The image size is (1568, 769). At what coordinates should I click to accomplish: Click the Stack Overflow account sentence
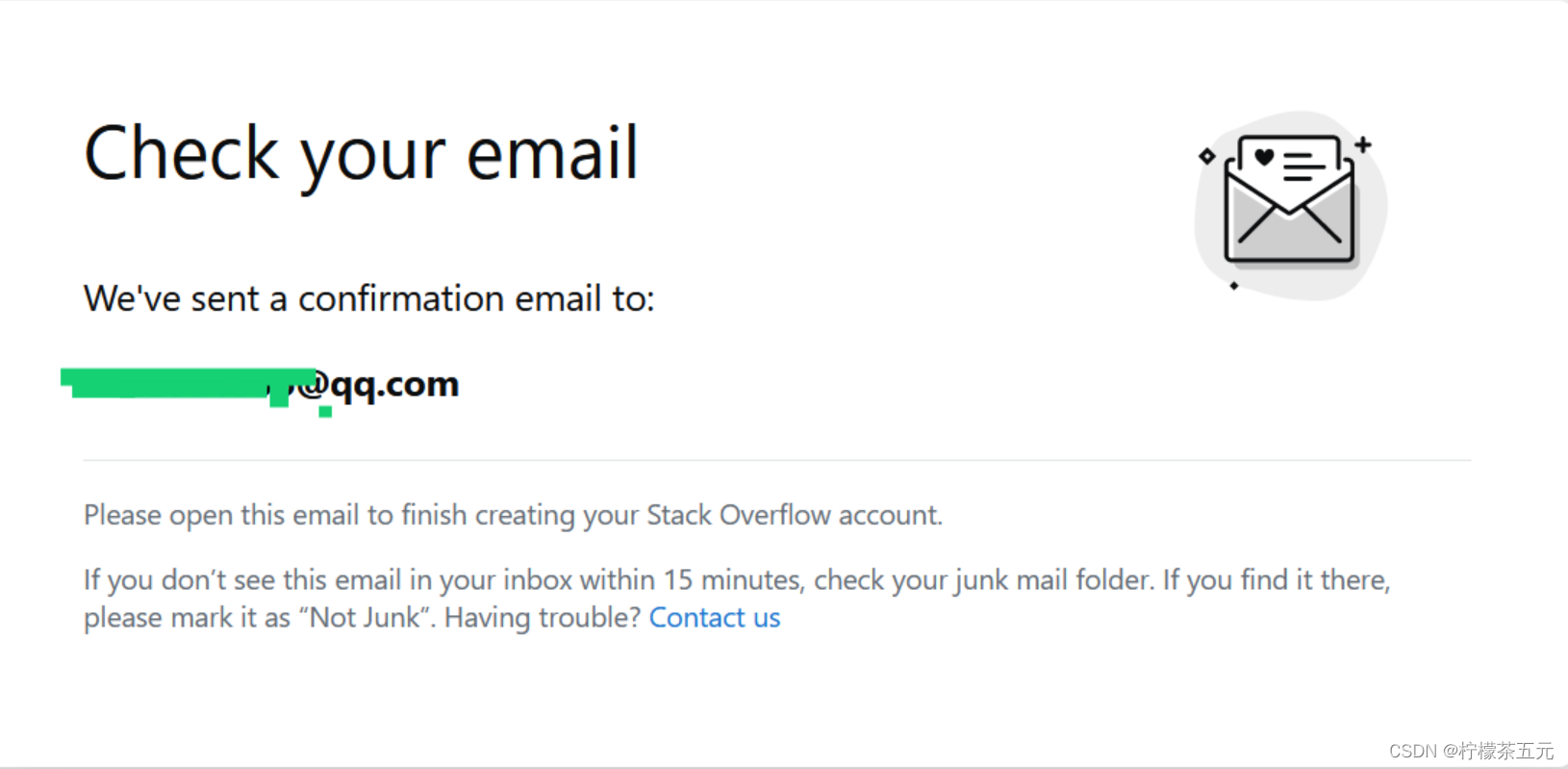pos(513,515)
